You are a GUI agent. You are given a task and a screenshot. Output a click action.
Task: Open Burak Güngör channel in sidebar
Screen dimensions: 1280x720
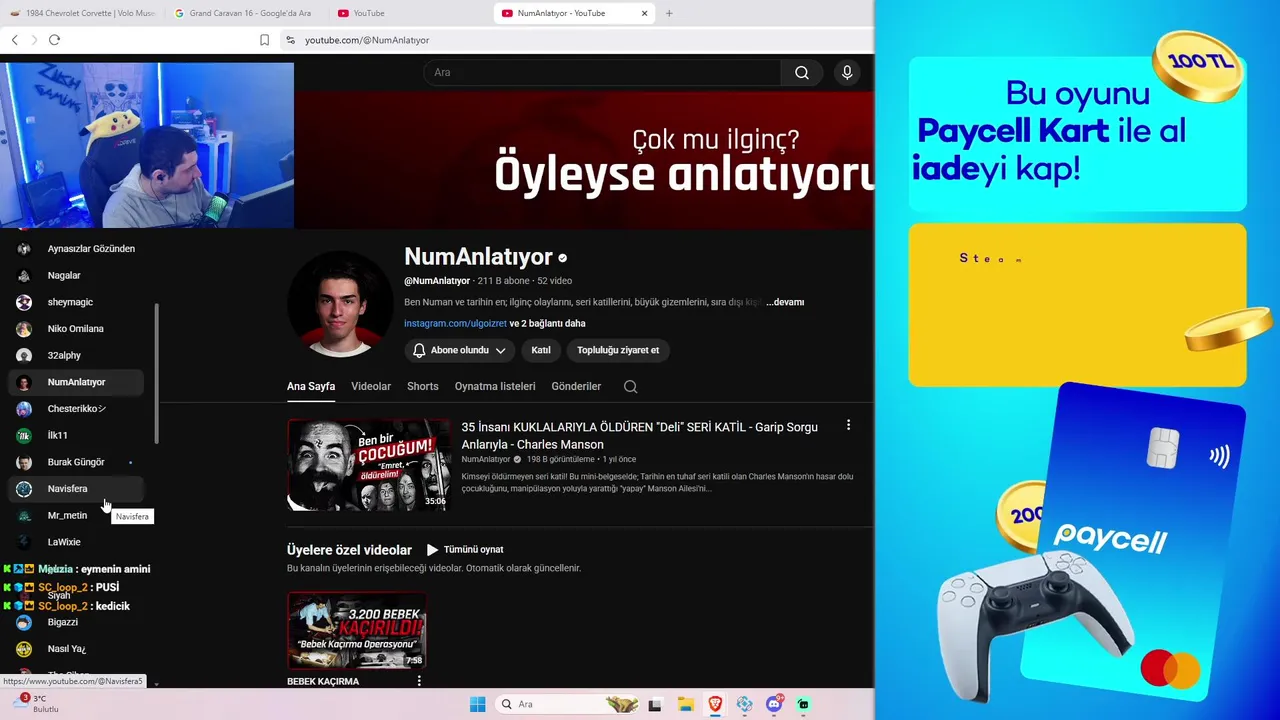pyautogui.click(x=76, y=462)
